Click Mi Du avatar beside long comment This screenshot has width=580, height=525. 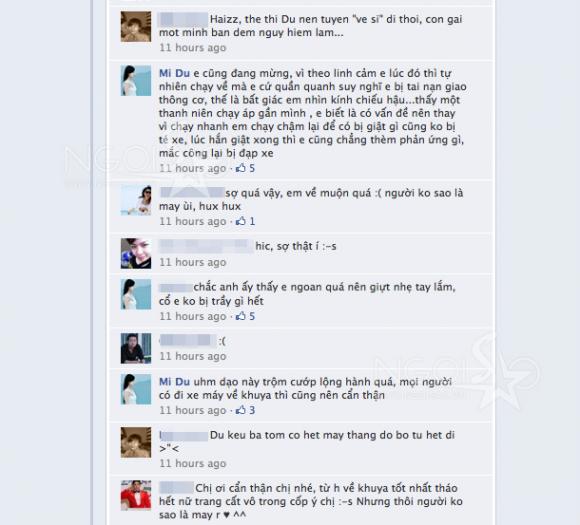coord(136,81)
